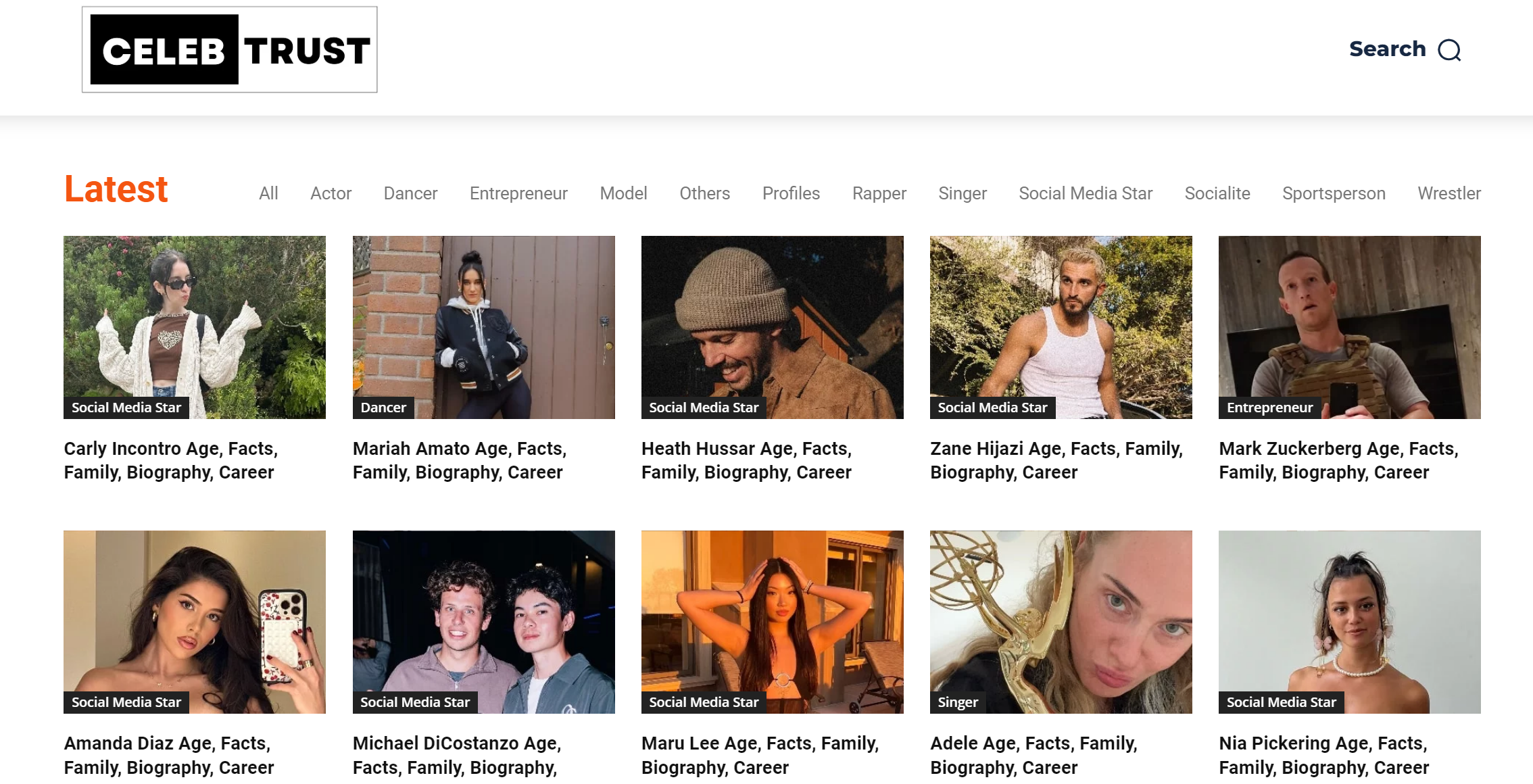Show All latest posts
Viewport: 1533px width, 784px height.
click(x=268, y=193)
